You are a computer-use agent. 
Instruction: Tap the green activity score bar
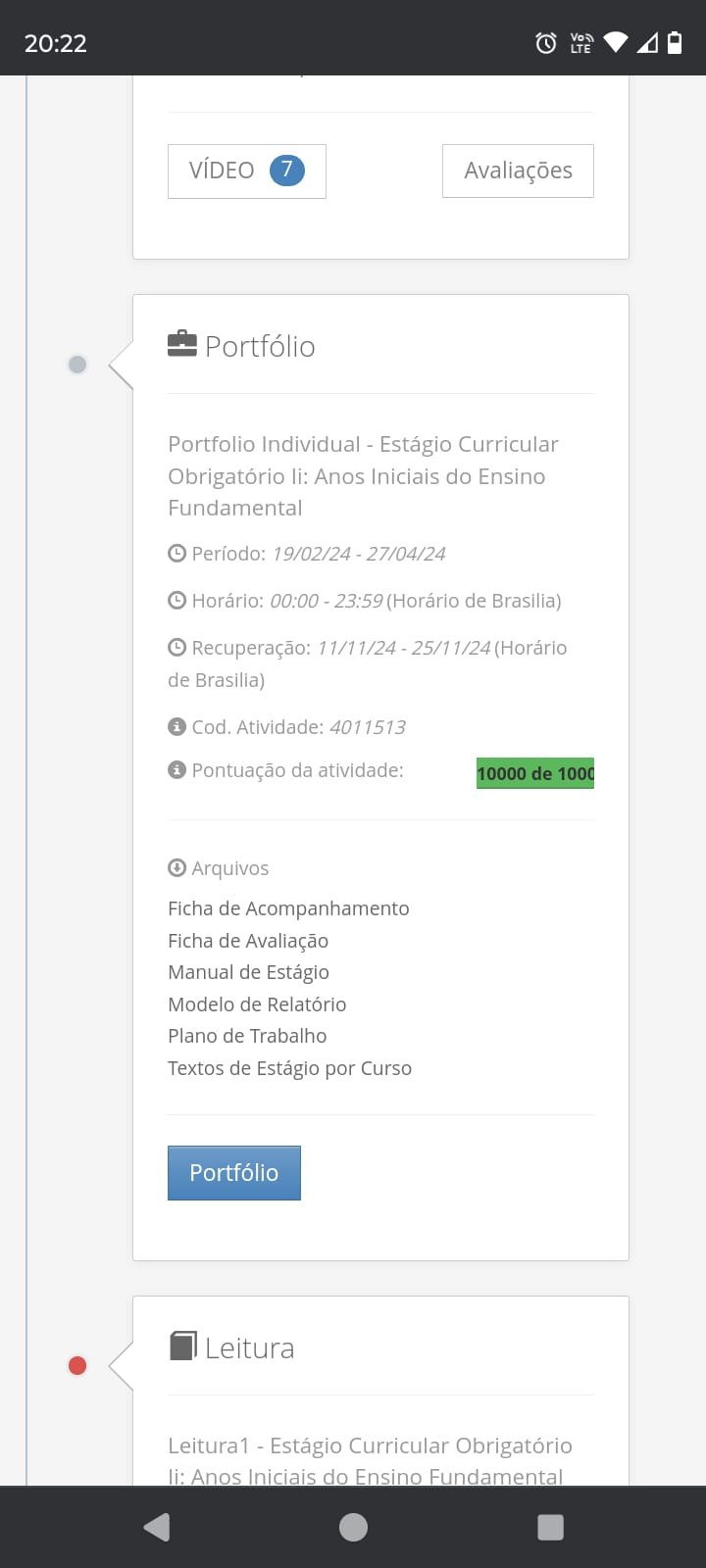coord(534,773)
